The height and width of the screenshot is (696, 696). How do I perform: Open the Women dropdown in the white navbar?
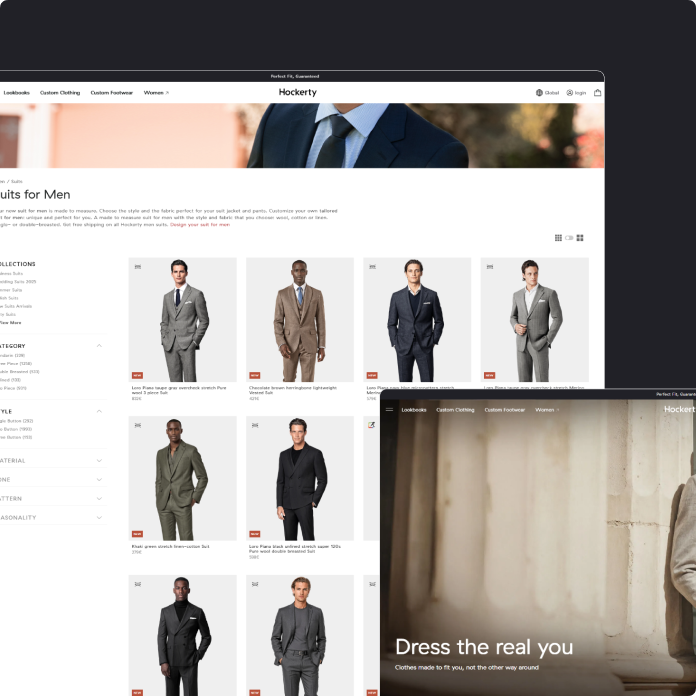[156, 93]
